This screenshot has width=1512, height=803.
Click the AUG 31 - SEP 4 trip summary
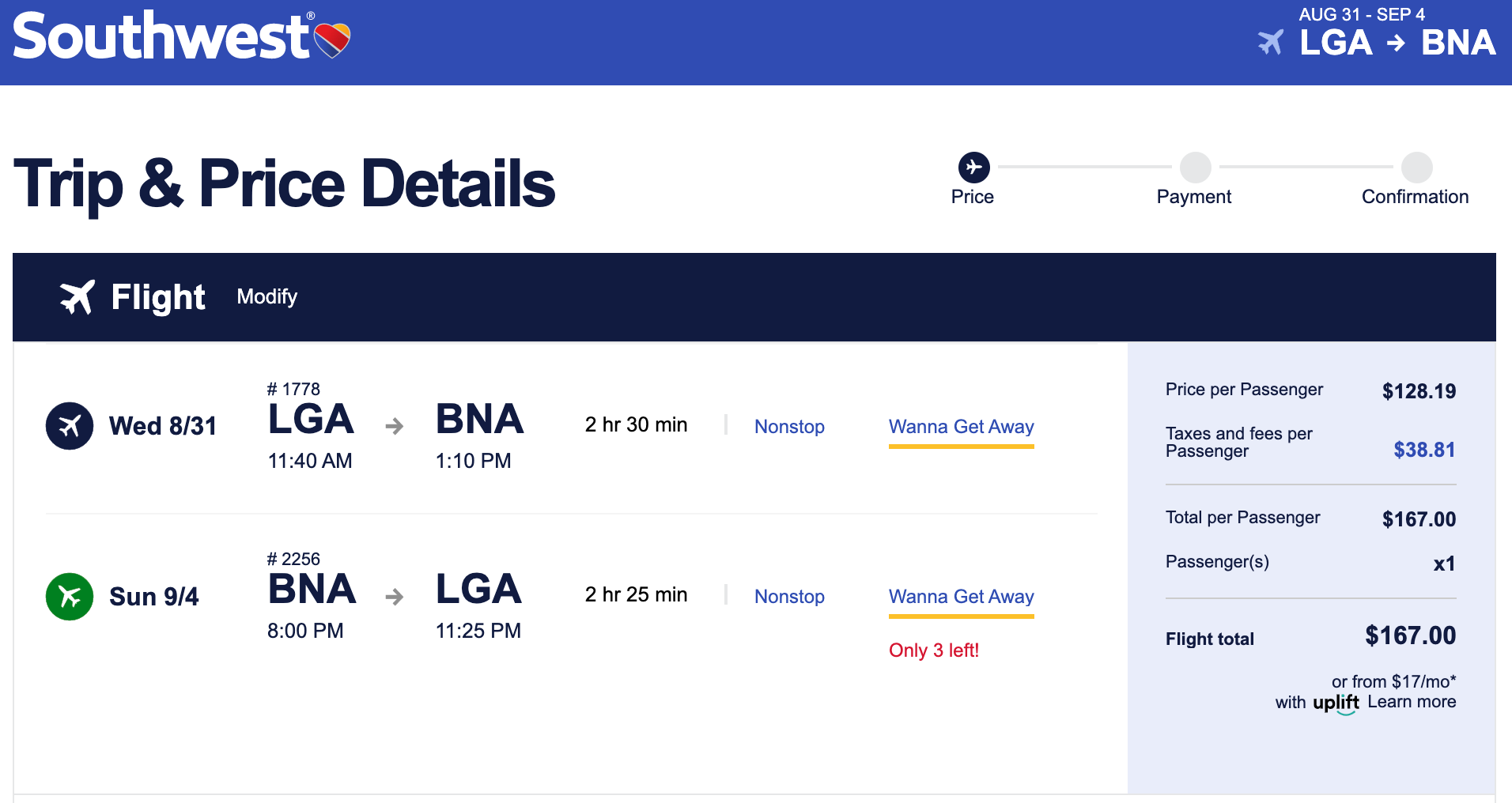[1361, 14]
